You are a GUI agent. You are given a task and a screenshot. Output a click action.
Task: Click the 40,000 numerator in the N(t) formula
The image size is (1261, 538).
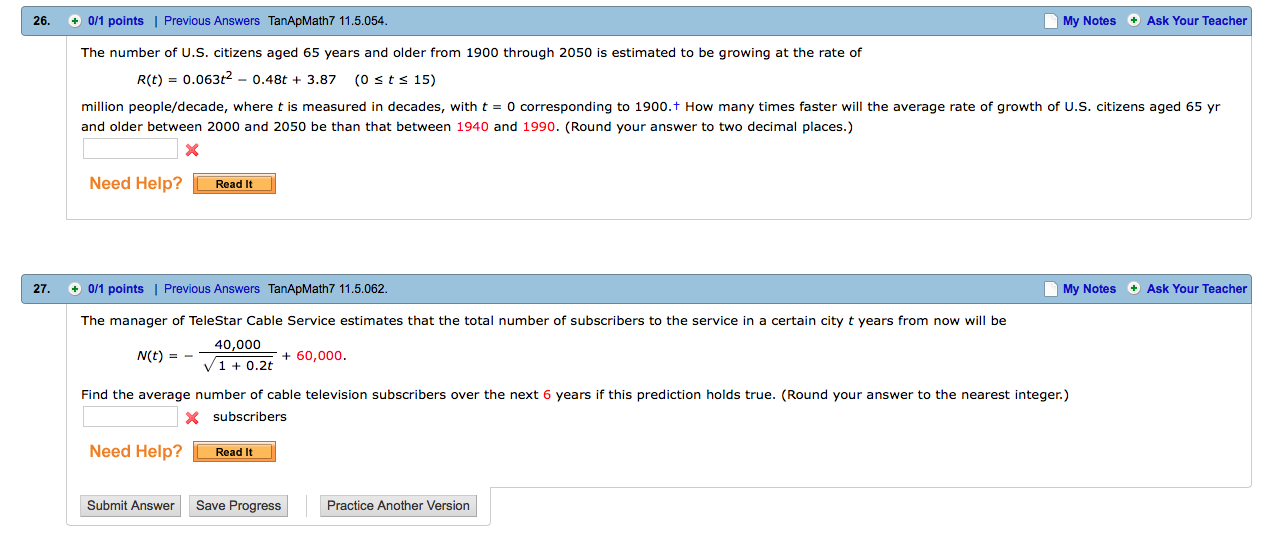[238, 345]
